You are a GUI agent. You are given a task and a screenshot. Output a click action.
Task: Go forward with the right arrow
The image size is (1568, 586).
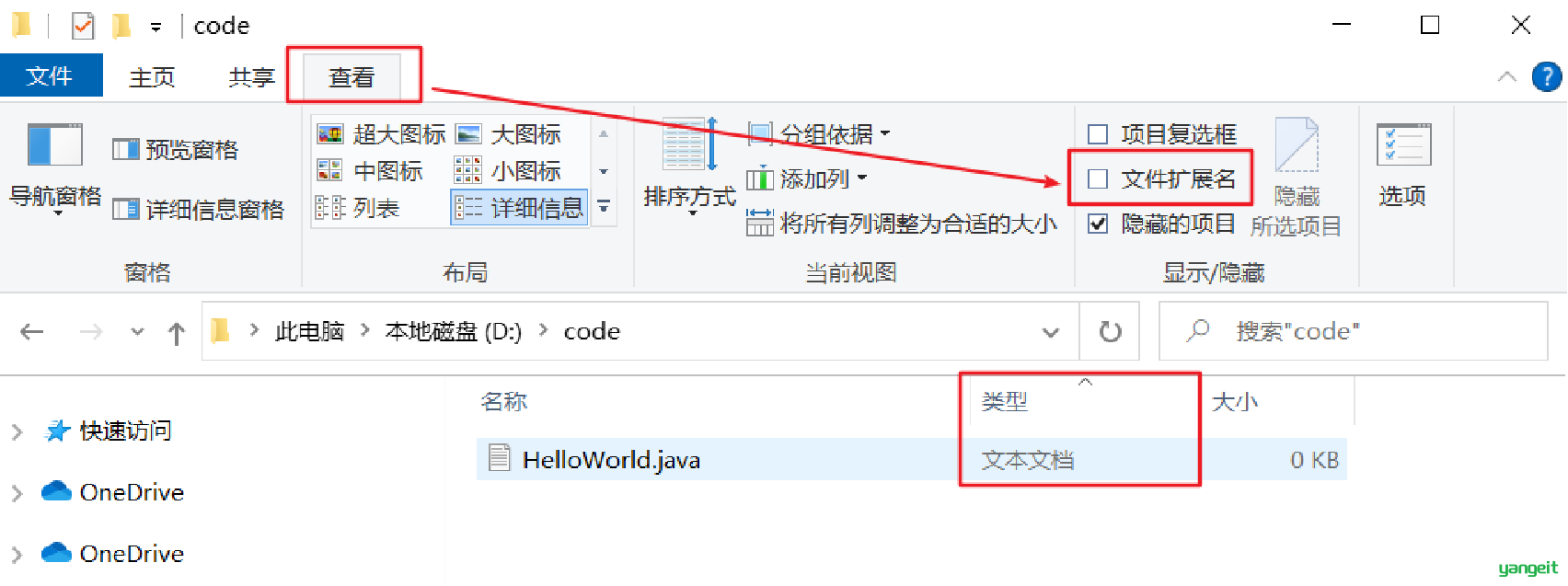tap(91, 332)
